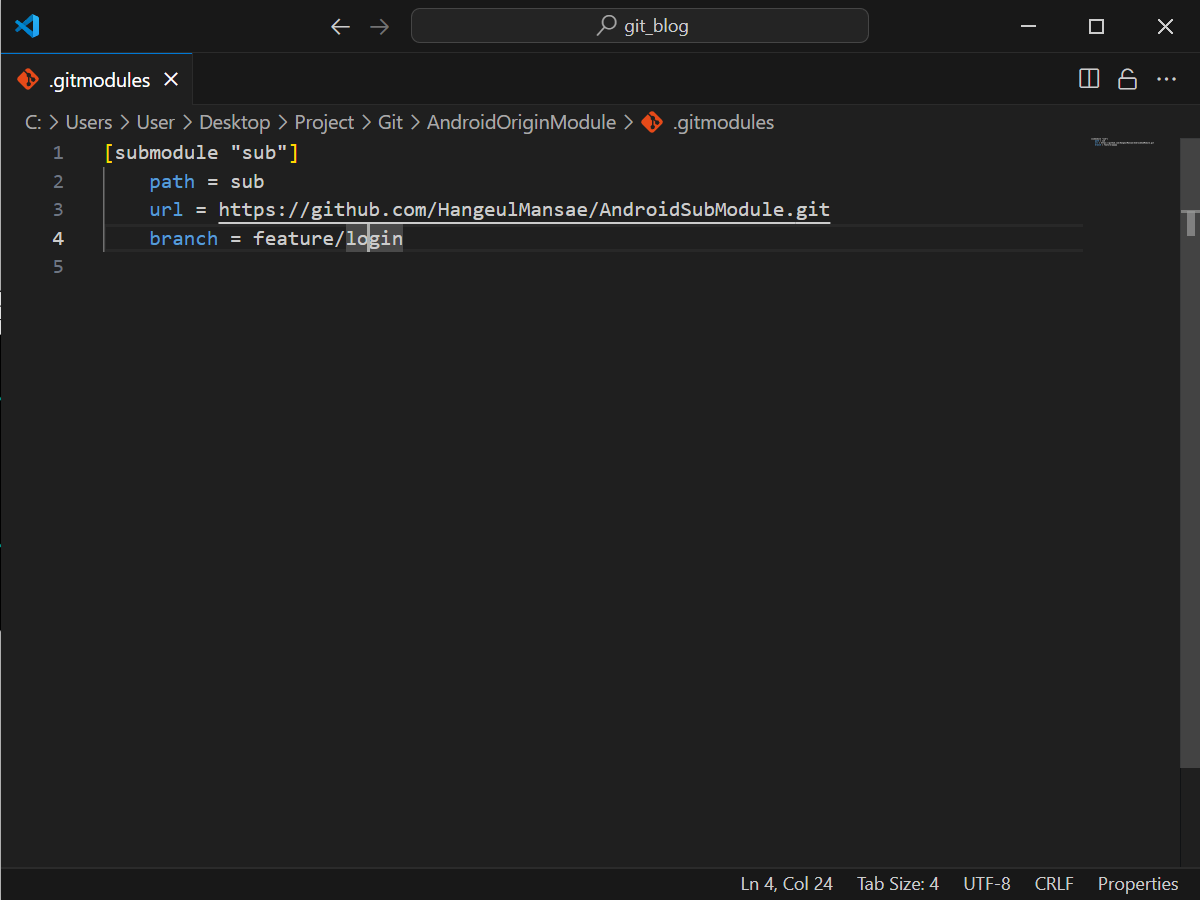Close the .gitmodules tab
1200x900 pixels.
(171, 79)
